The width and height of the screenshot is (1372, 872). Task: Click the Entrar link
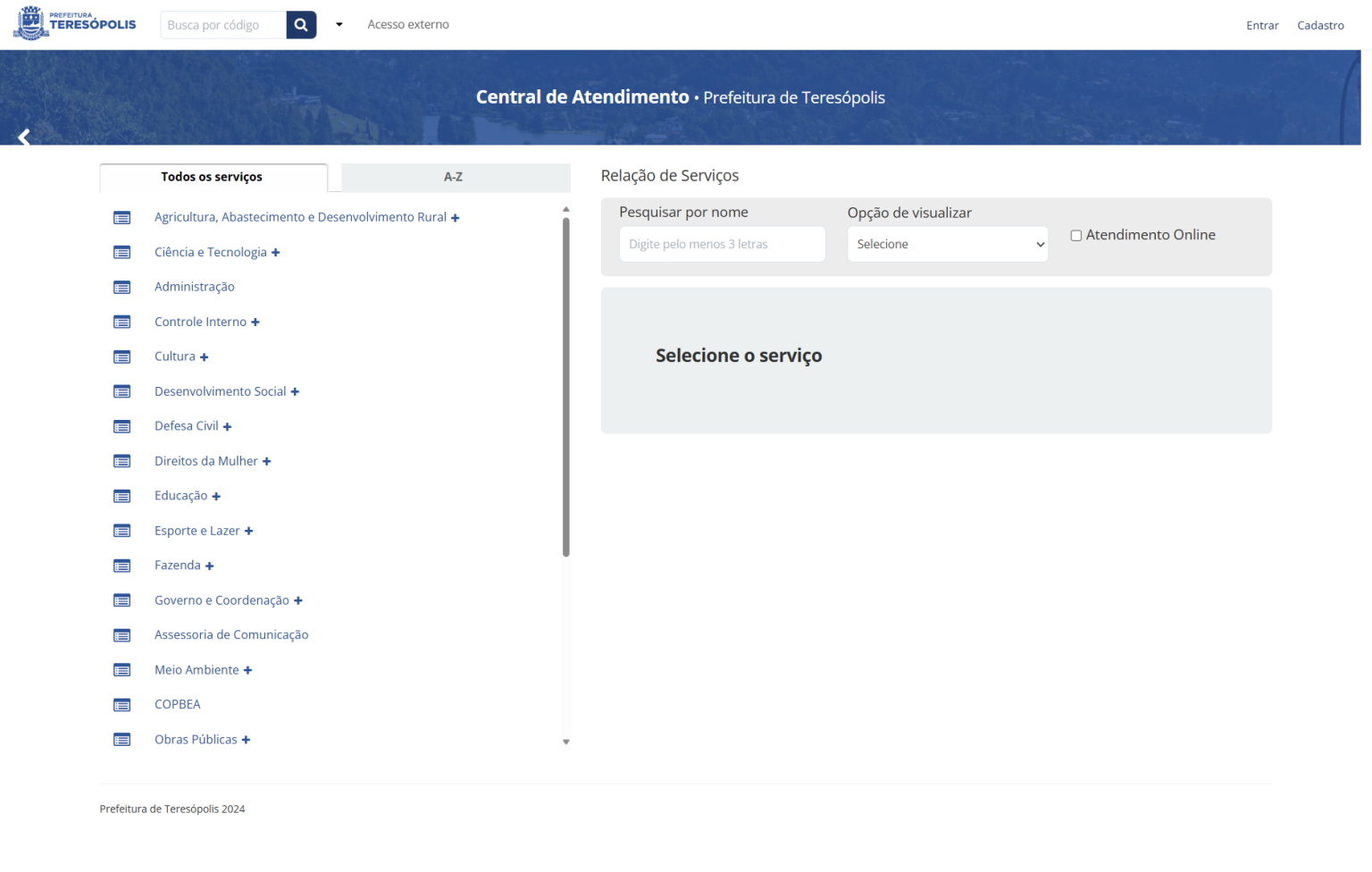click(1262, 26)
